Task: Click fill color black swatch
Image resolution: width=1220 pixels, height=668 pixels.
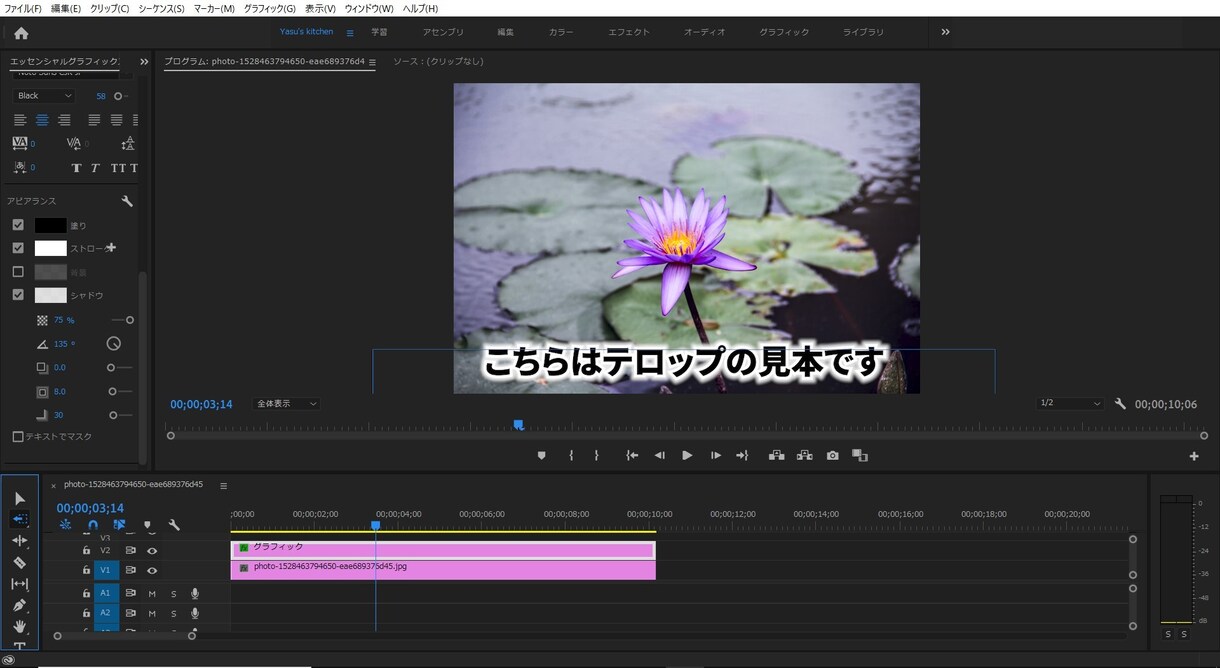Action: pos(51,225)
